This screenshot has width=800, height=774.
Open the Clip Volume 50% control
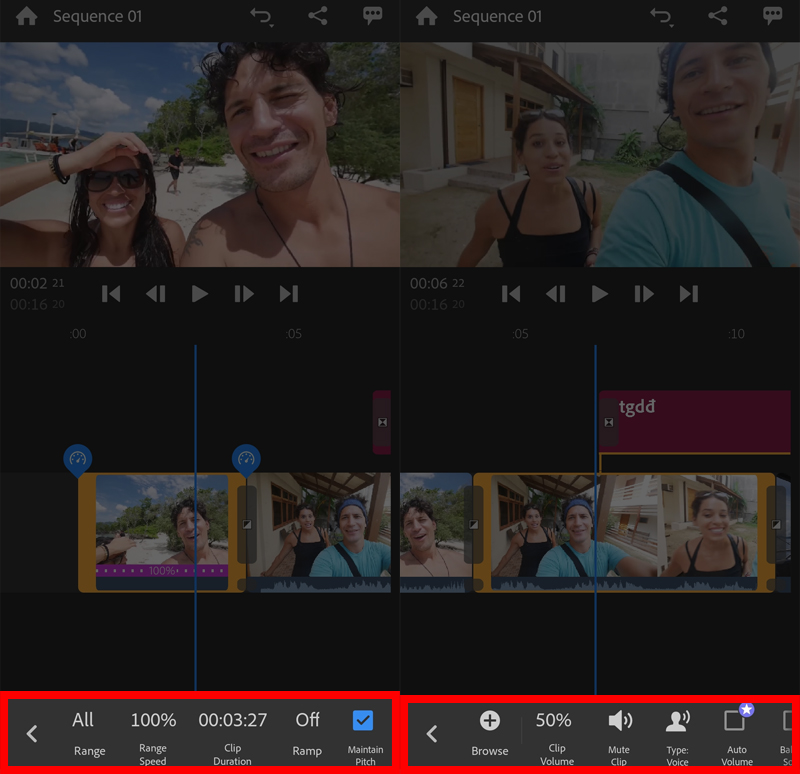554,720
